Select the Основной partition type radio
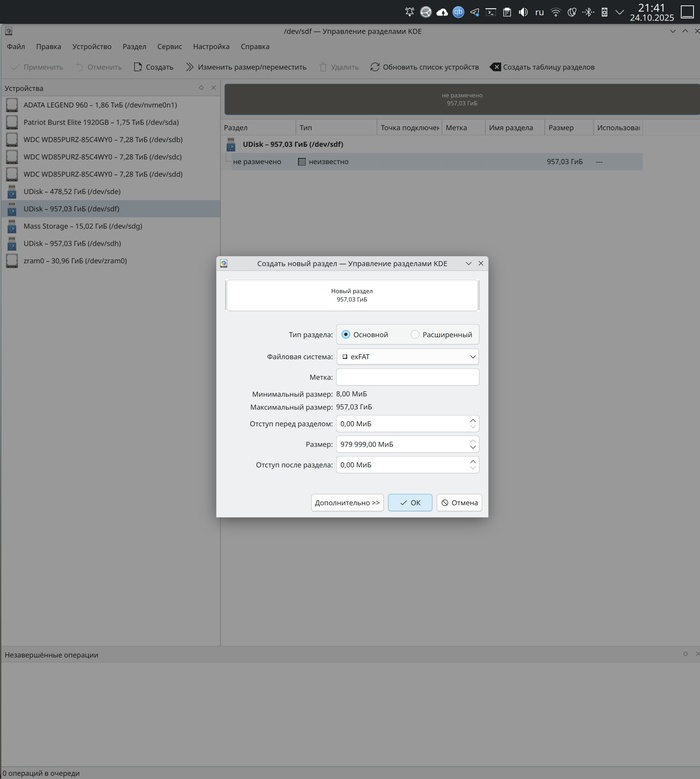Screen dimensions: 700x779 point(346,334)
